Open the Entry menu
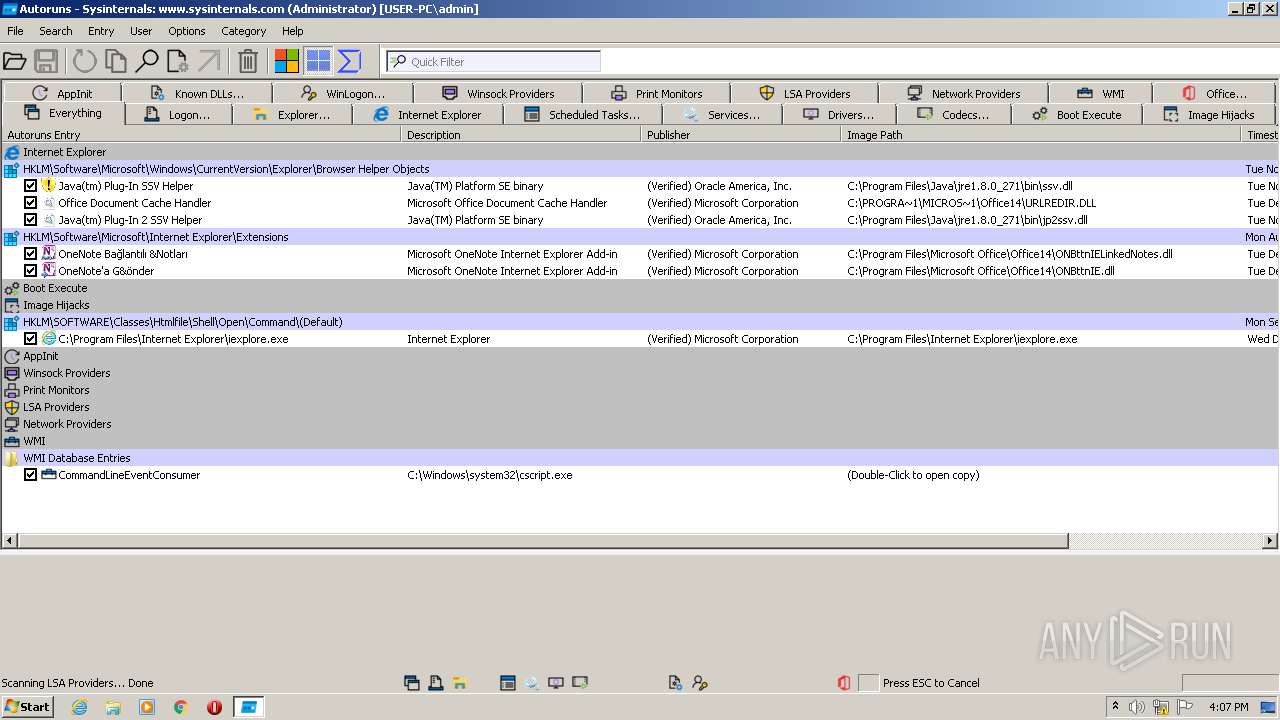The image size is (1280, 720). pyautogui.click(x=101, y=31)
